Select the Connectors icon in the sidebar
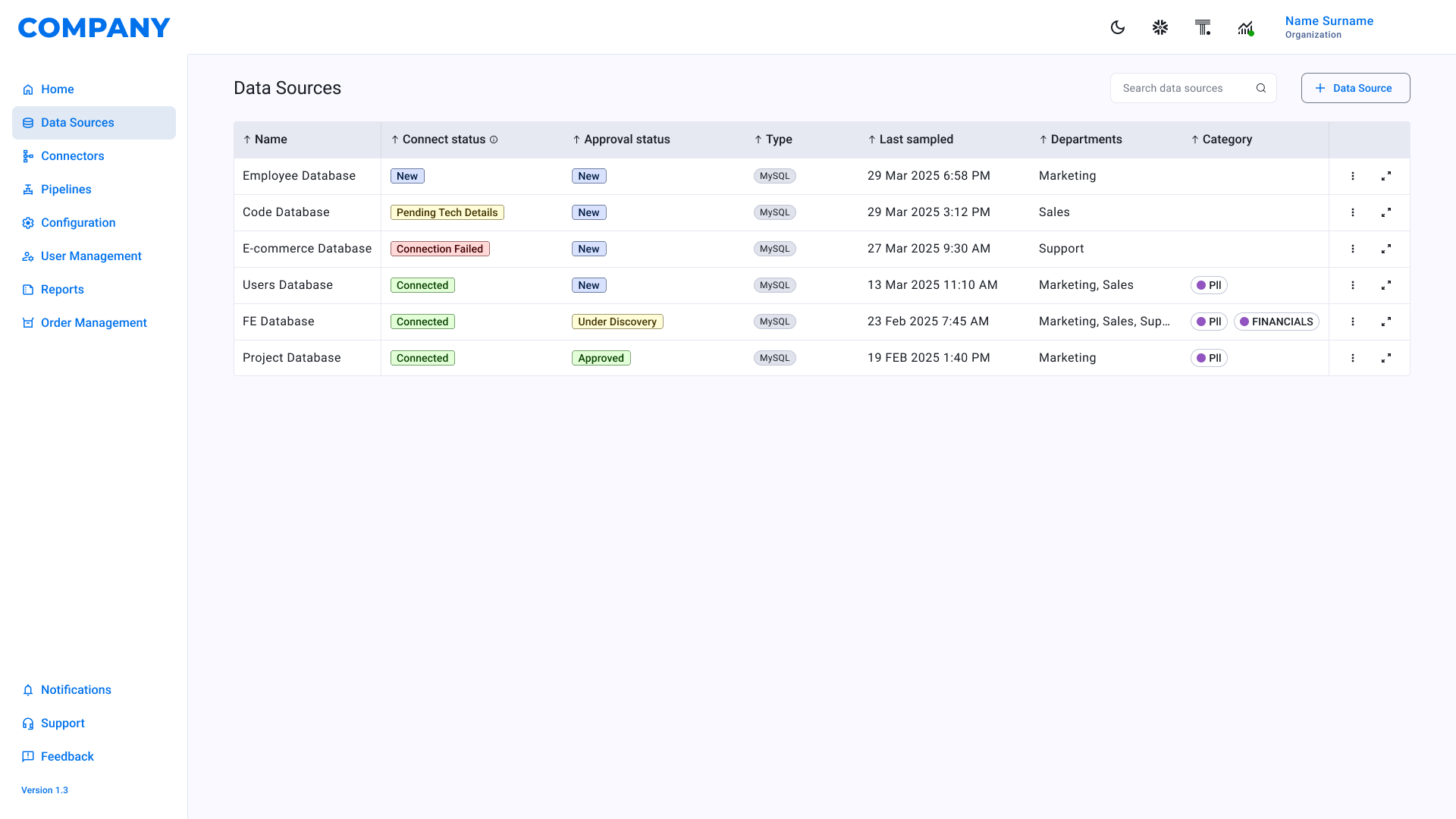1456x819 pixels. pos(27,155)
